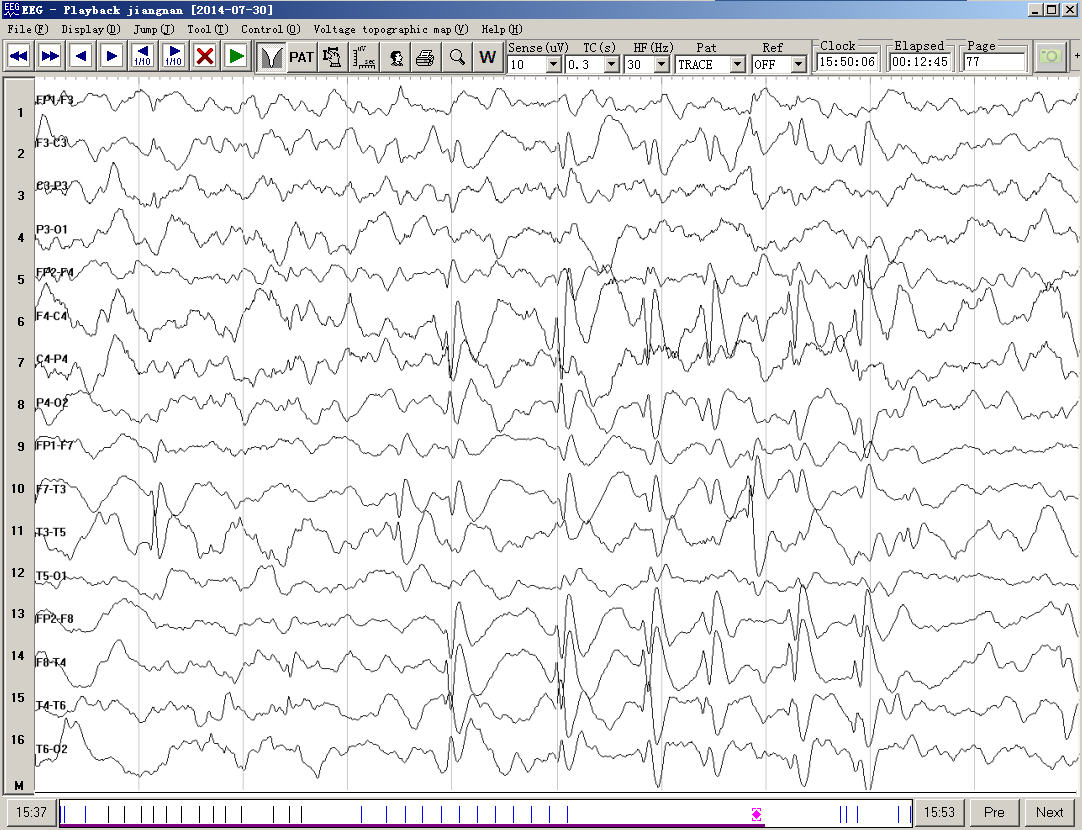Select the magnifying glass zoom tool
Image resolution: width=1082 pixels, height=830 pixels.
tap(457, 57)
